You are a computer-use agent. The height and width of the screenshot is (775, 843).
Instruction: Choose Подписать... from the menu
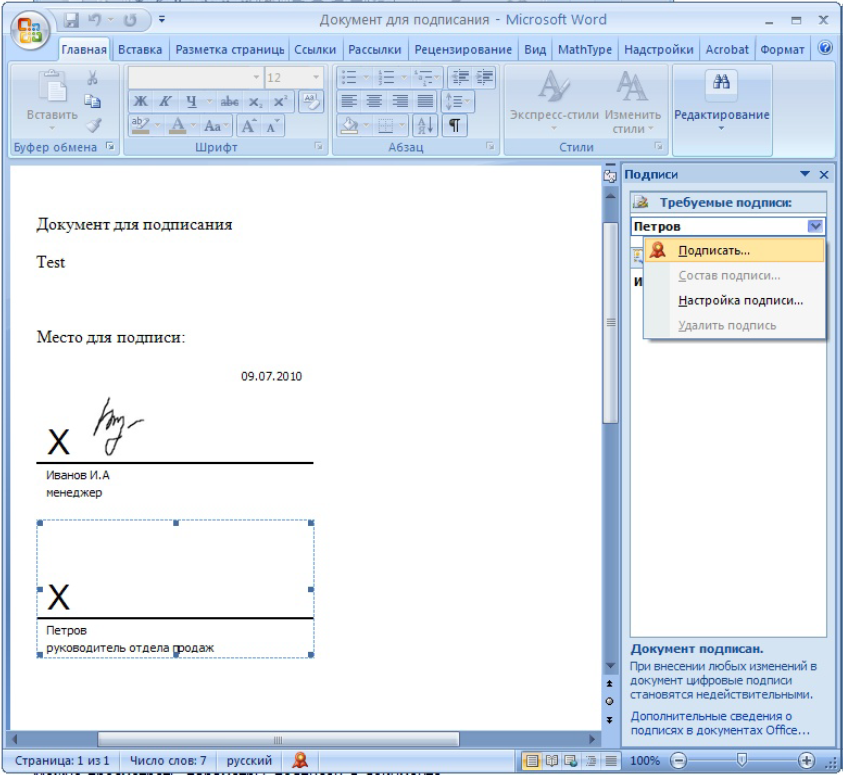tap(734, 250)
